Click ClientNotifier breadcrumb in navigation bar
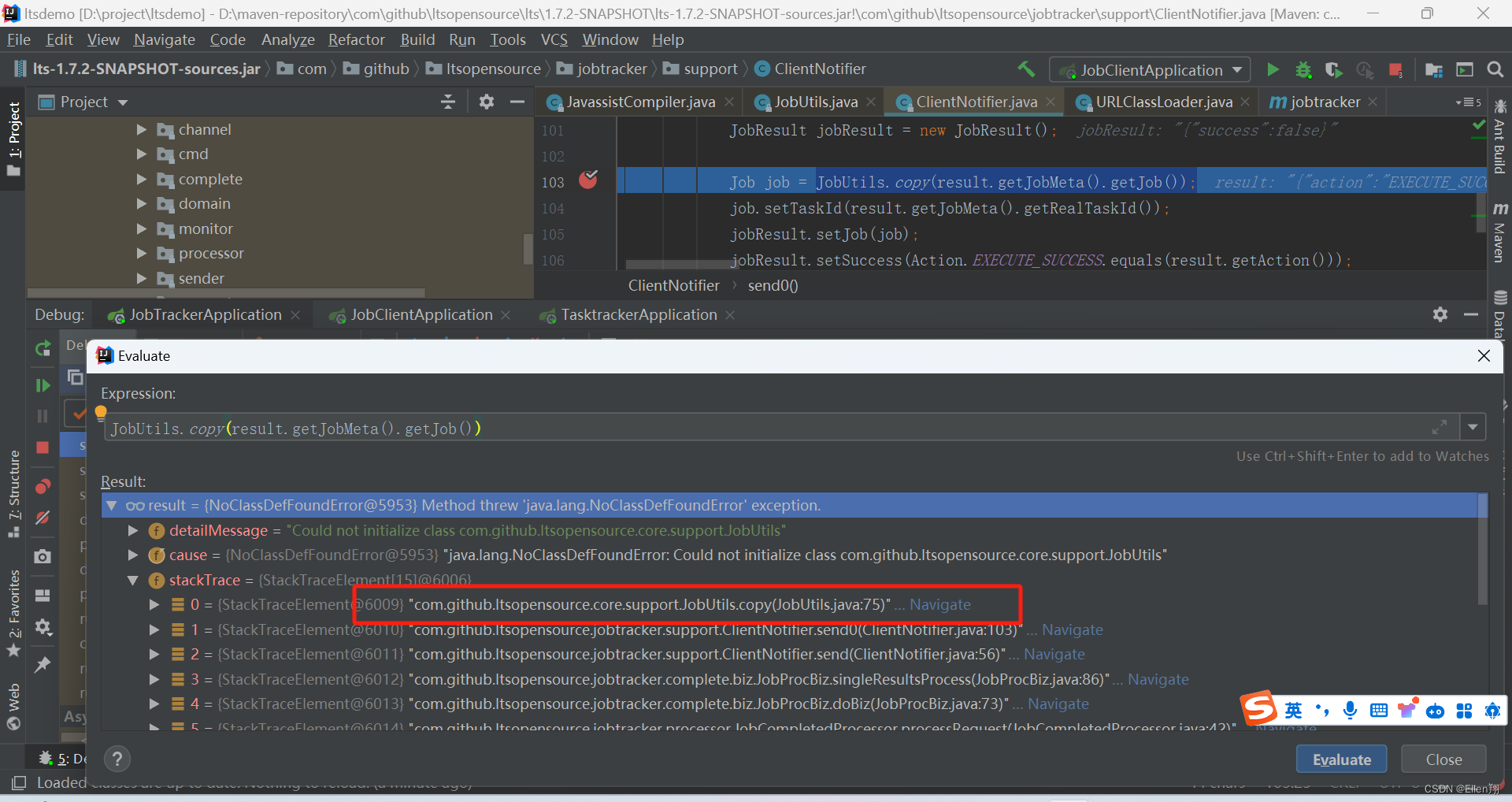1512x802 pixels. (x=810, y=69)
